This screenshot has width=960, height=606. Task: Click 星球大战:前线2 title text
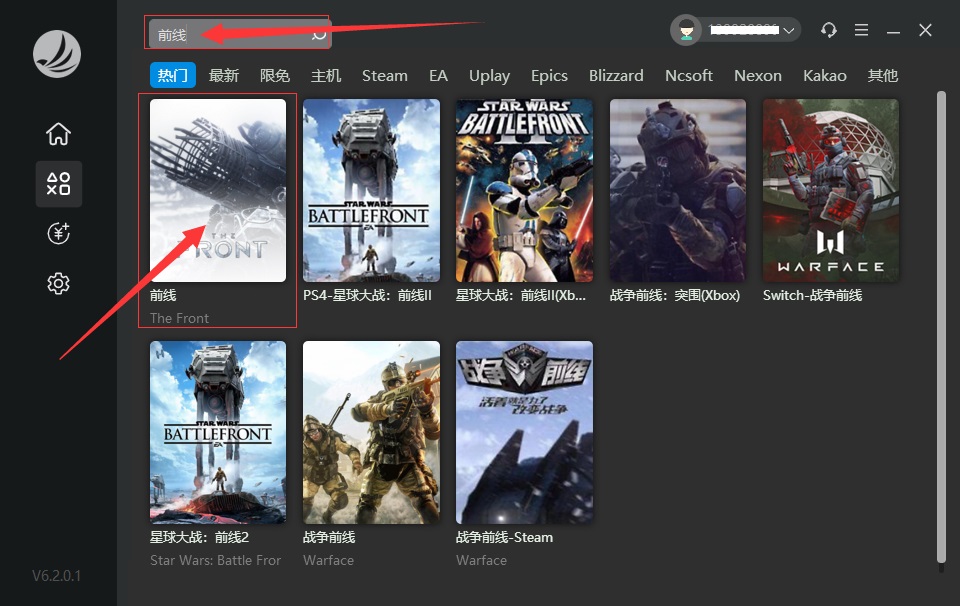200,537
